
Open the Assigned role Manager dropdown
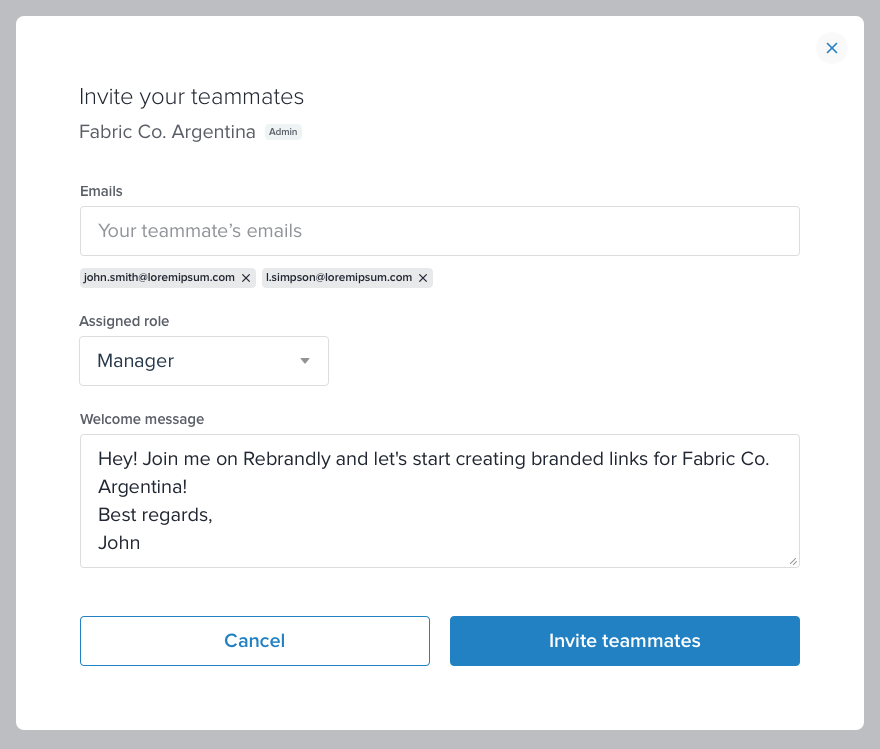click(204, 361)
